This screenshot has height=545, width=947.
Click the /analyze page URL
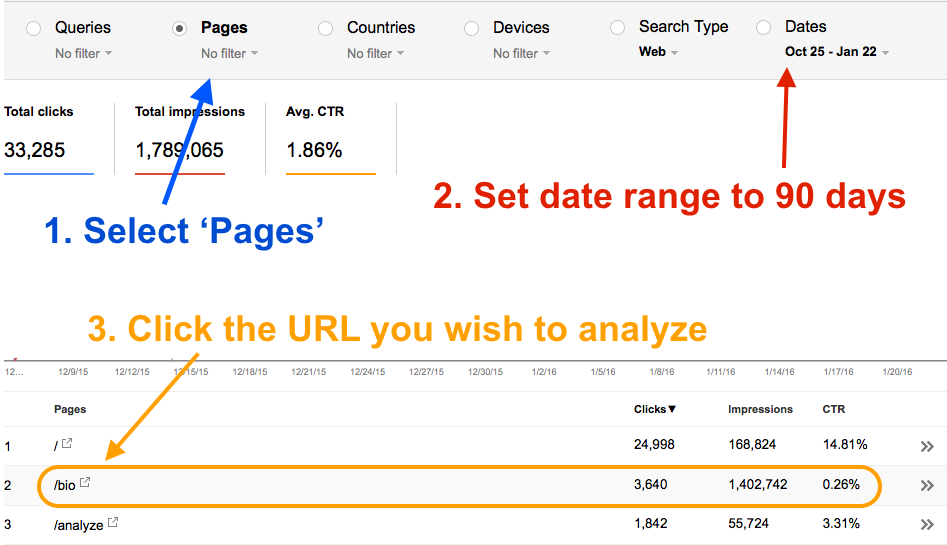(x=78, y=525)
